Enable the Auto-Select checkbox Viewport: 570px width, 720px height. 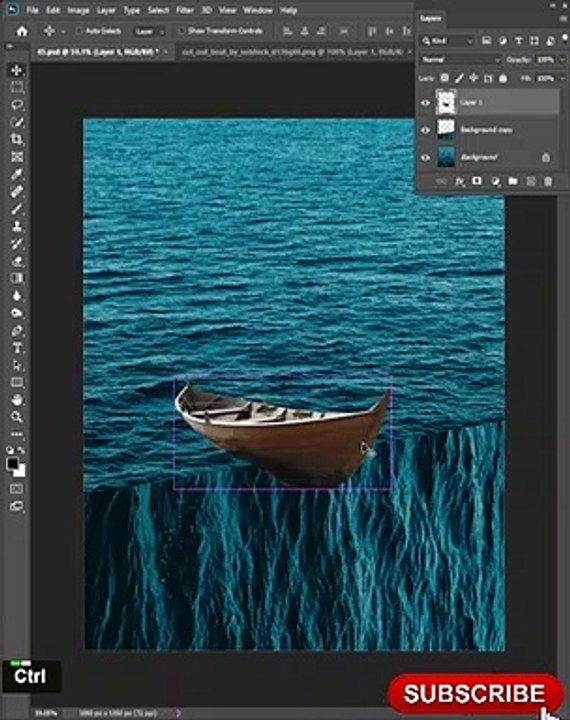[x=79, y=31]
